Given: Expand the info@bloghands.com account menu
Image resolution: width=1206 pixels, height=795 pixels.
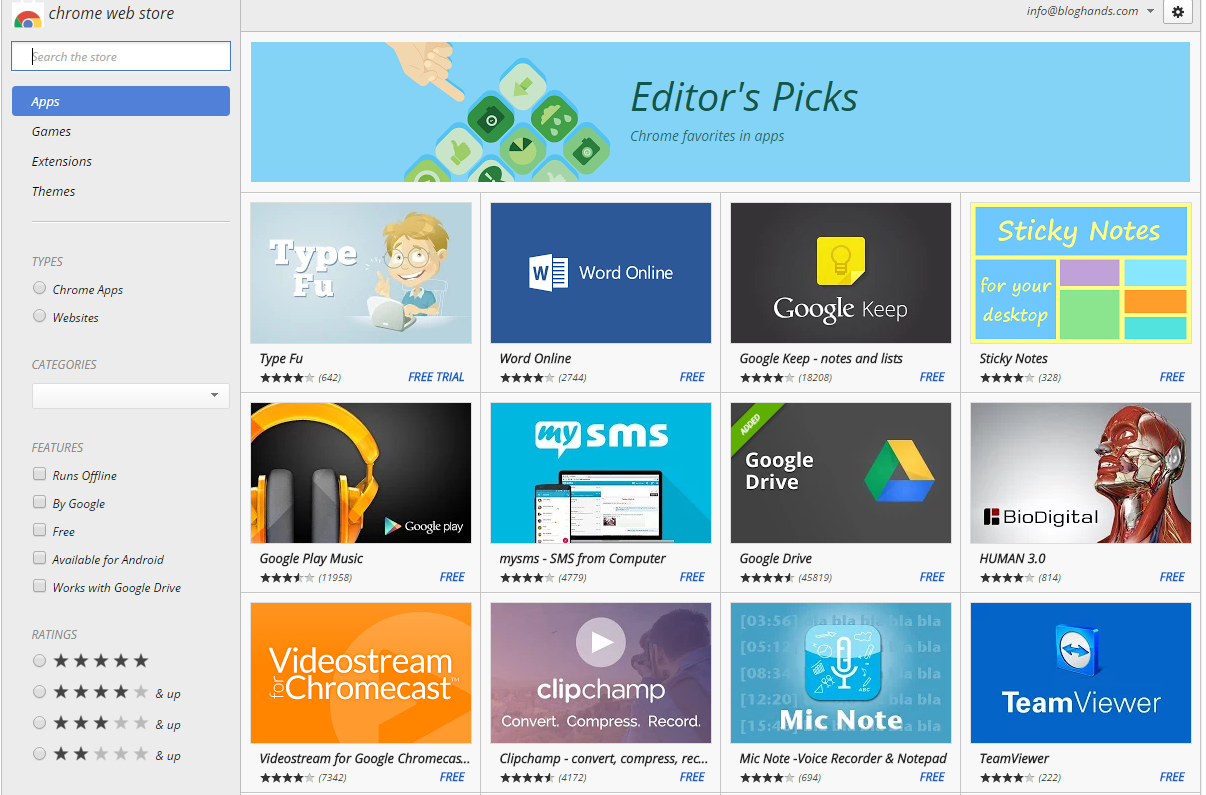Looking at the screenshot, I should [x=1090, y=11].
